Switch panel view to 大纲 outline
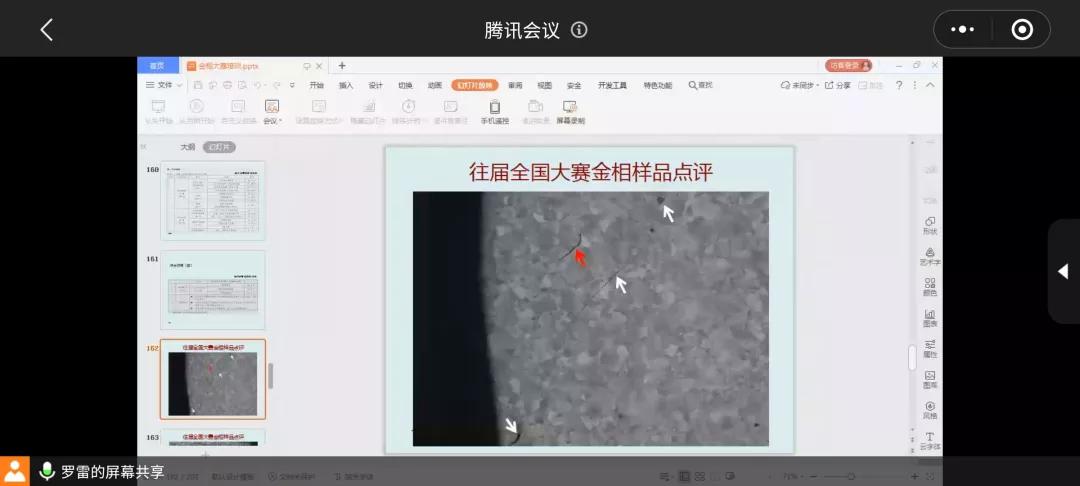This screenshot has width=1080, height=486. [x=187, y=147]
